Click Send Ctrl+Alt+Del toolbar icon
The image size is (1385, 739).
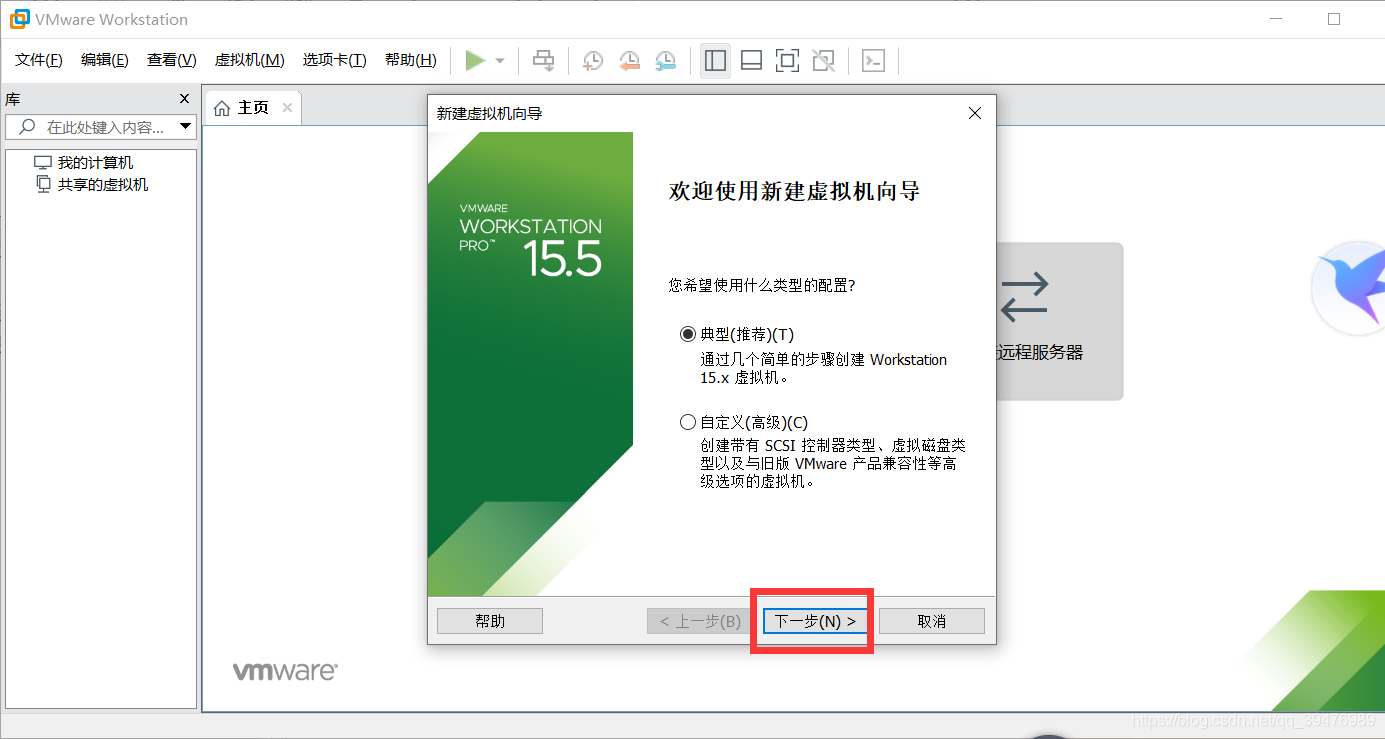tap(543, 61)
